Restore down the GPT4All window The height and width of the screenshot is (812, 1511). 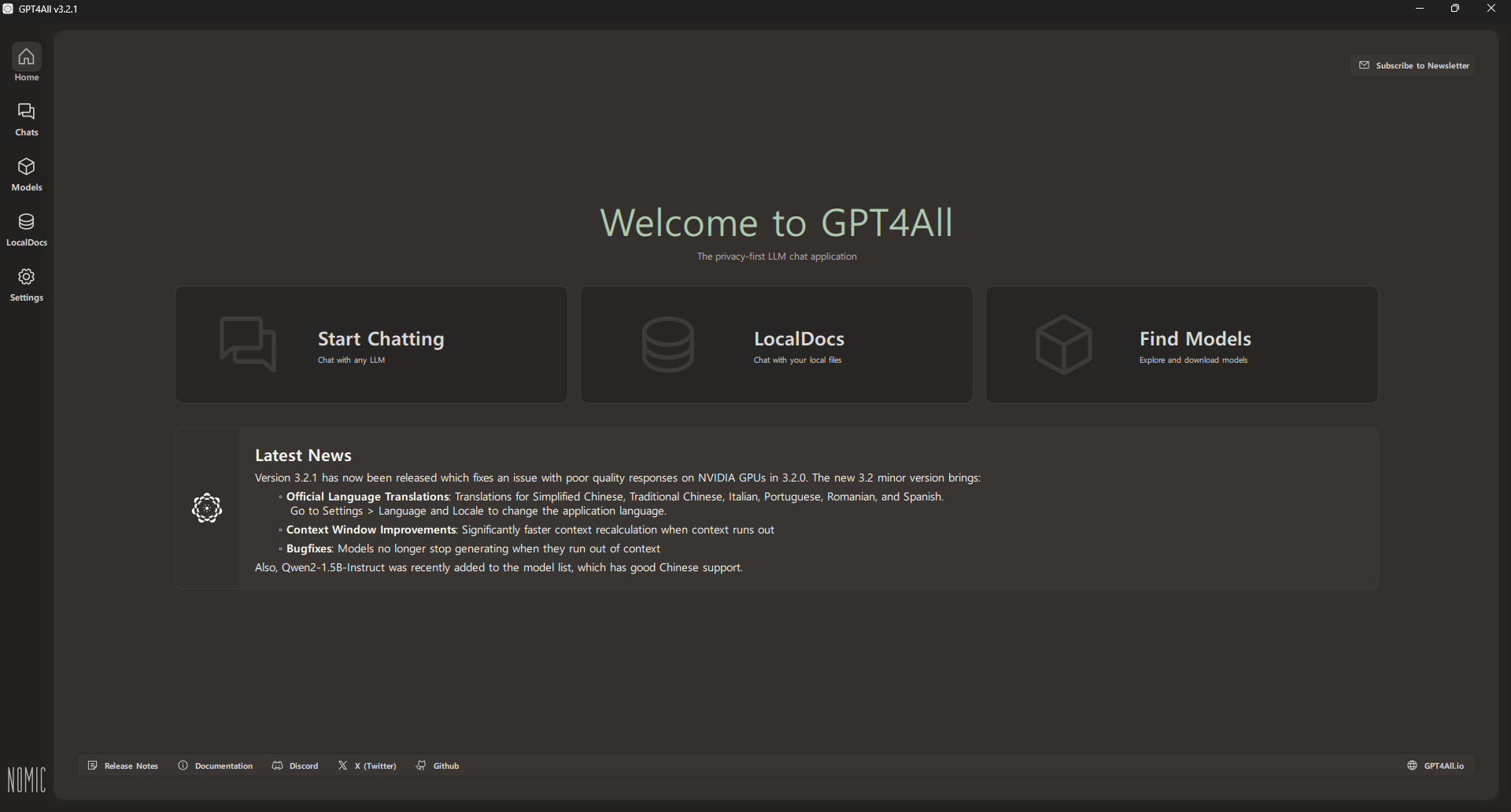point(1455,9)
